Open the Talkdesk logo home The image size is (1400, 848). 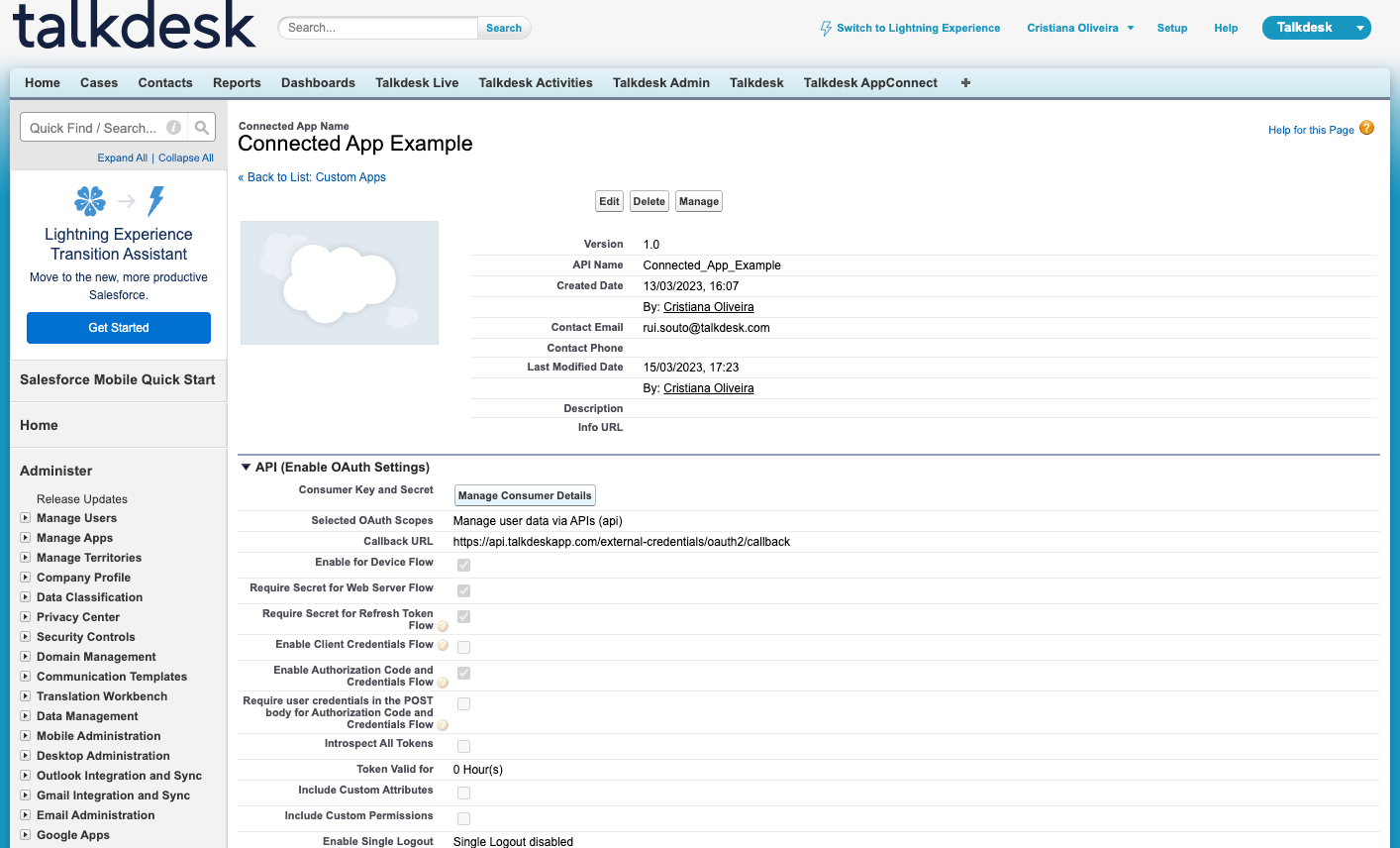click(134, 26)
